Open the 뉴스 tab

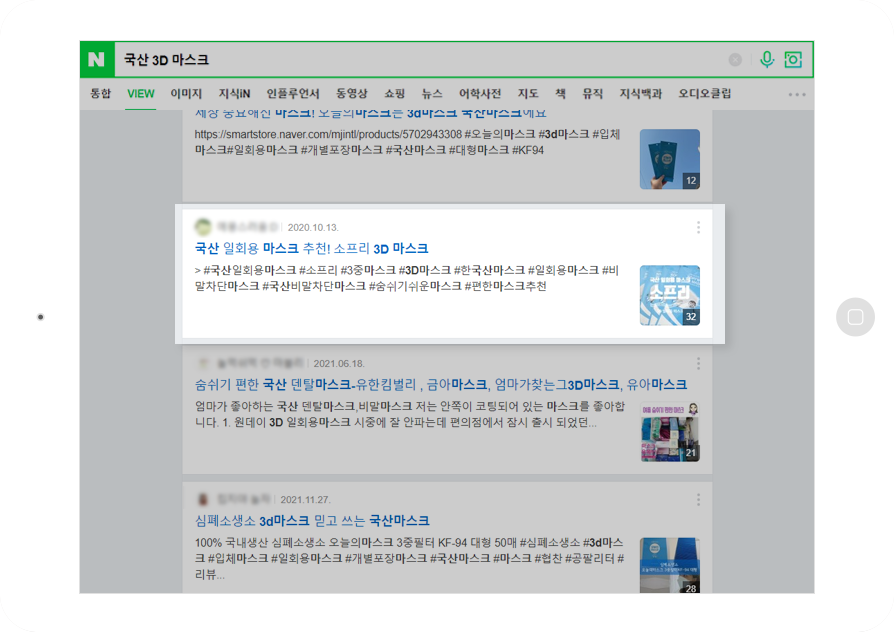[432, 94]
